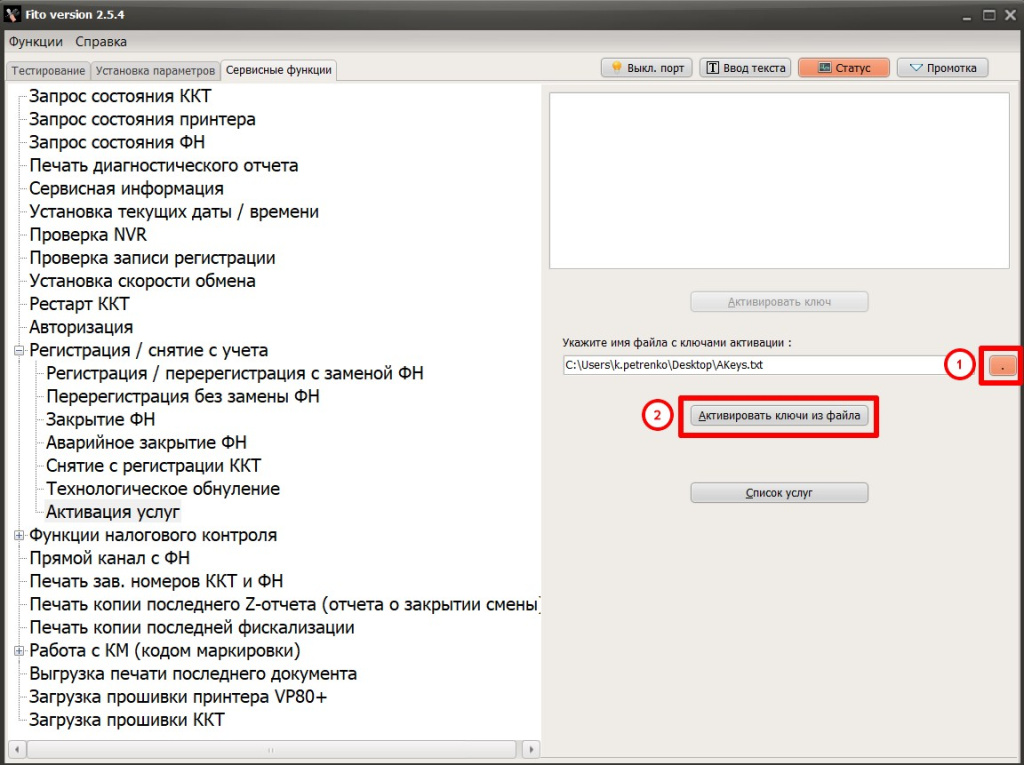
Task: Expand Функции налогового контроля node
Action: coord(18,536)
